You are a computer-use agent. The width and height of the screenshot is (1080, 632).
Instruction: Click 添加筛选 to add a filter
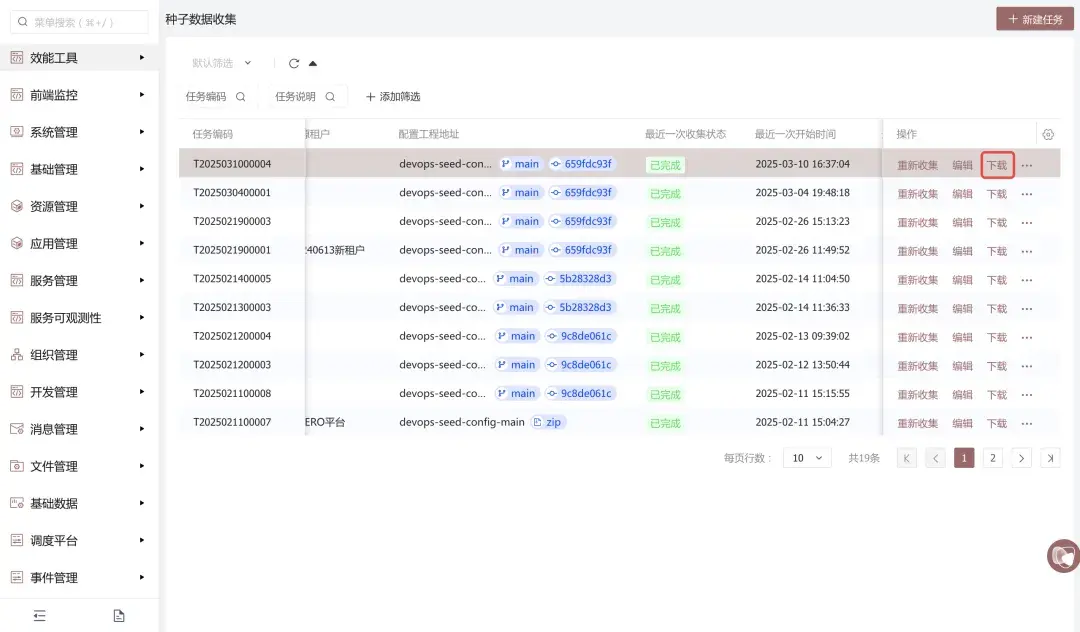pos(393,97)
